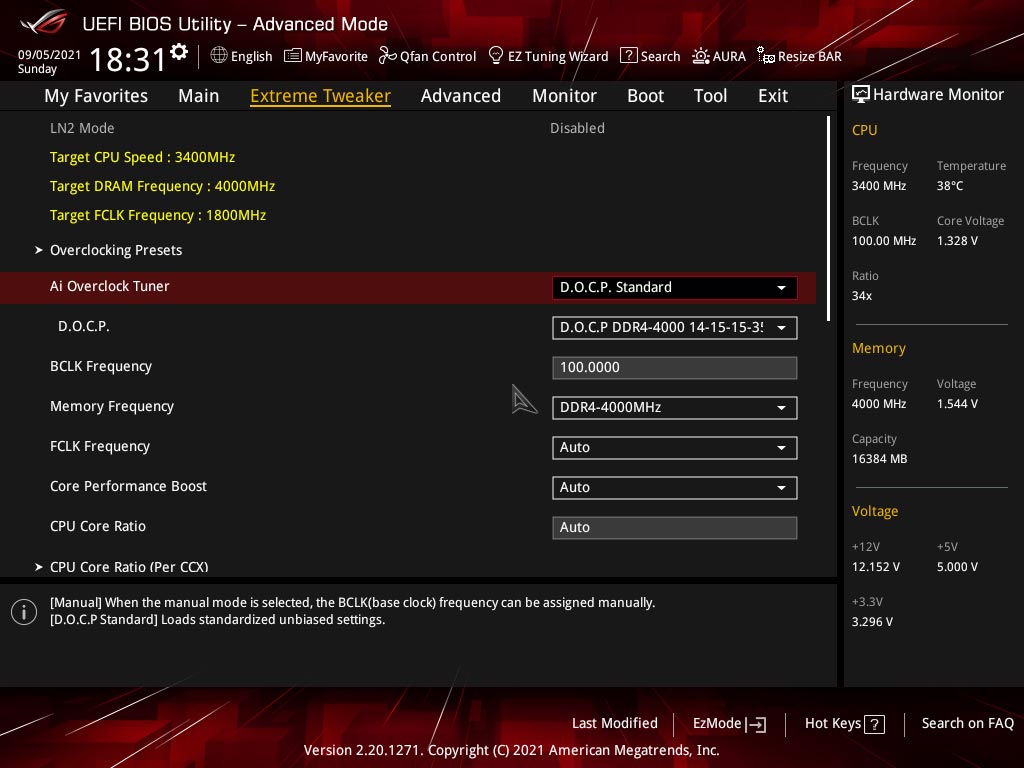The height and width of the screenshot is (768, 1024).
Task: Click the CPU temperature 38°C value
Action: [x=950, y=186]
